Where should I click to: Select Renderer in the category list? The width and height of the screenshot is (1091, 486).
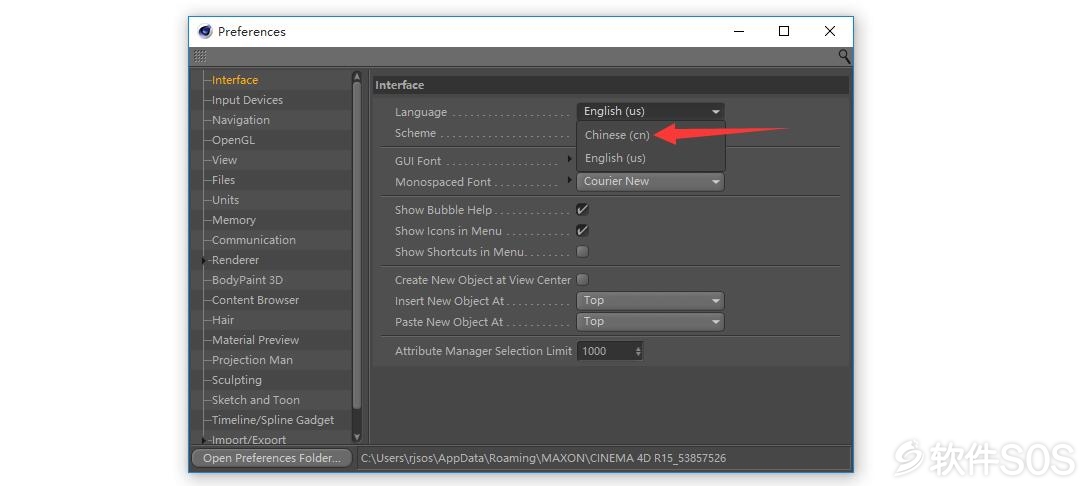pos(235,260)
